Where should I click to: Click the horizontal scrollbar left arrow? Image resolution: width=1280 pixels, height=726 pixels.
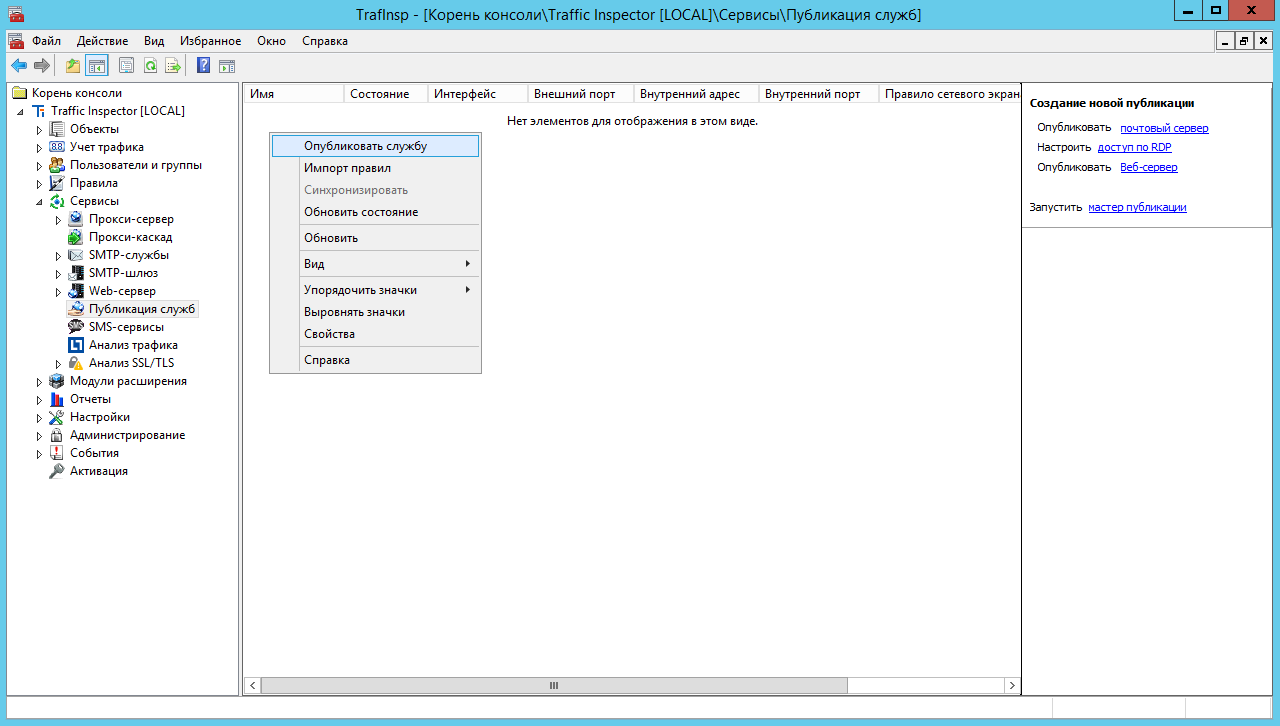(252, 686)
